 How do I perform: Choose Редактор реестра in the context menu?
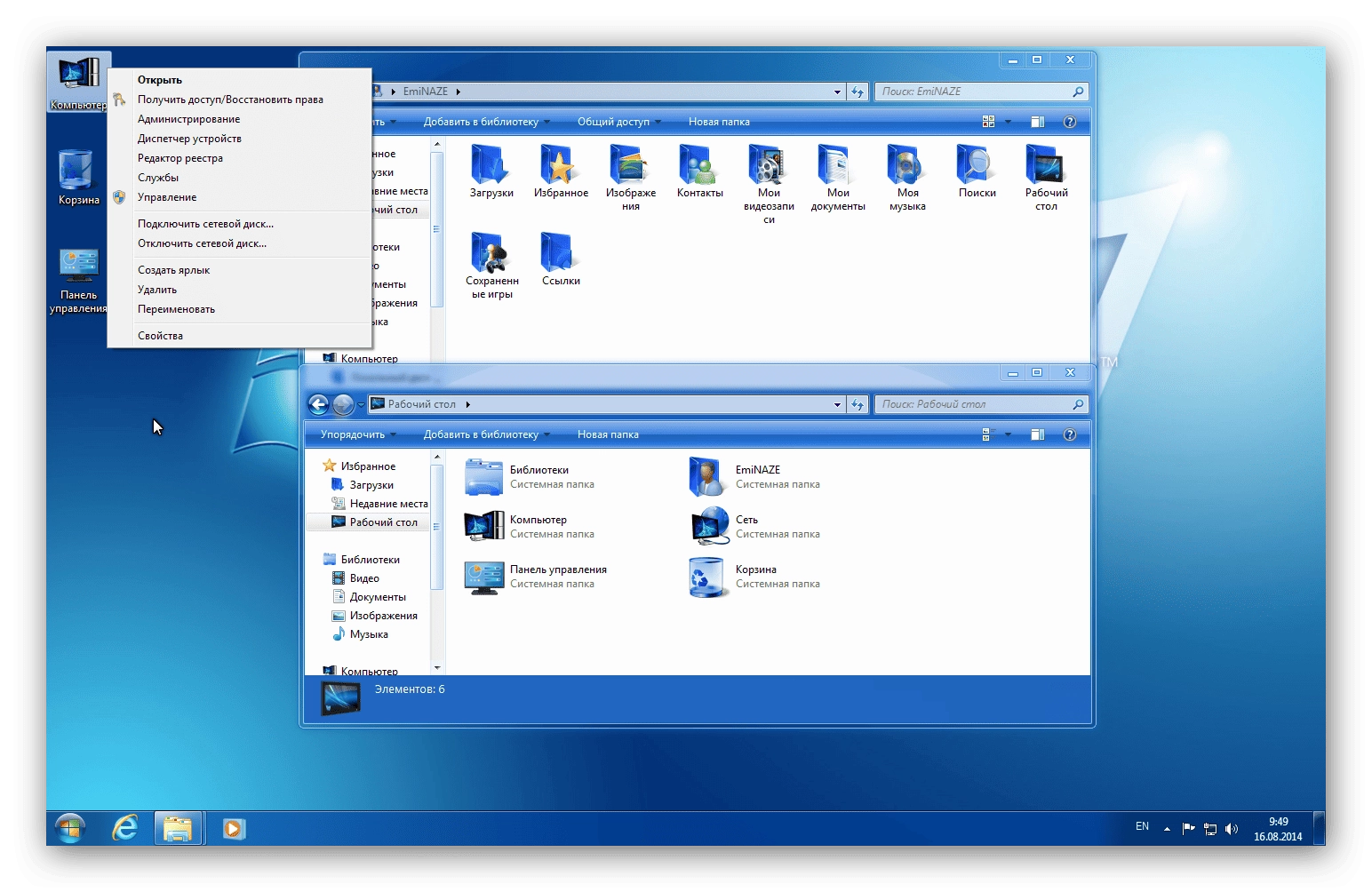[x=239, y=158]
